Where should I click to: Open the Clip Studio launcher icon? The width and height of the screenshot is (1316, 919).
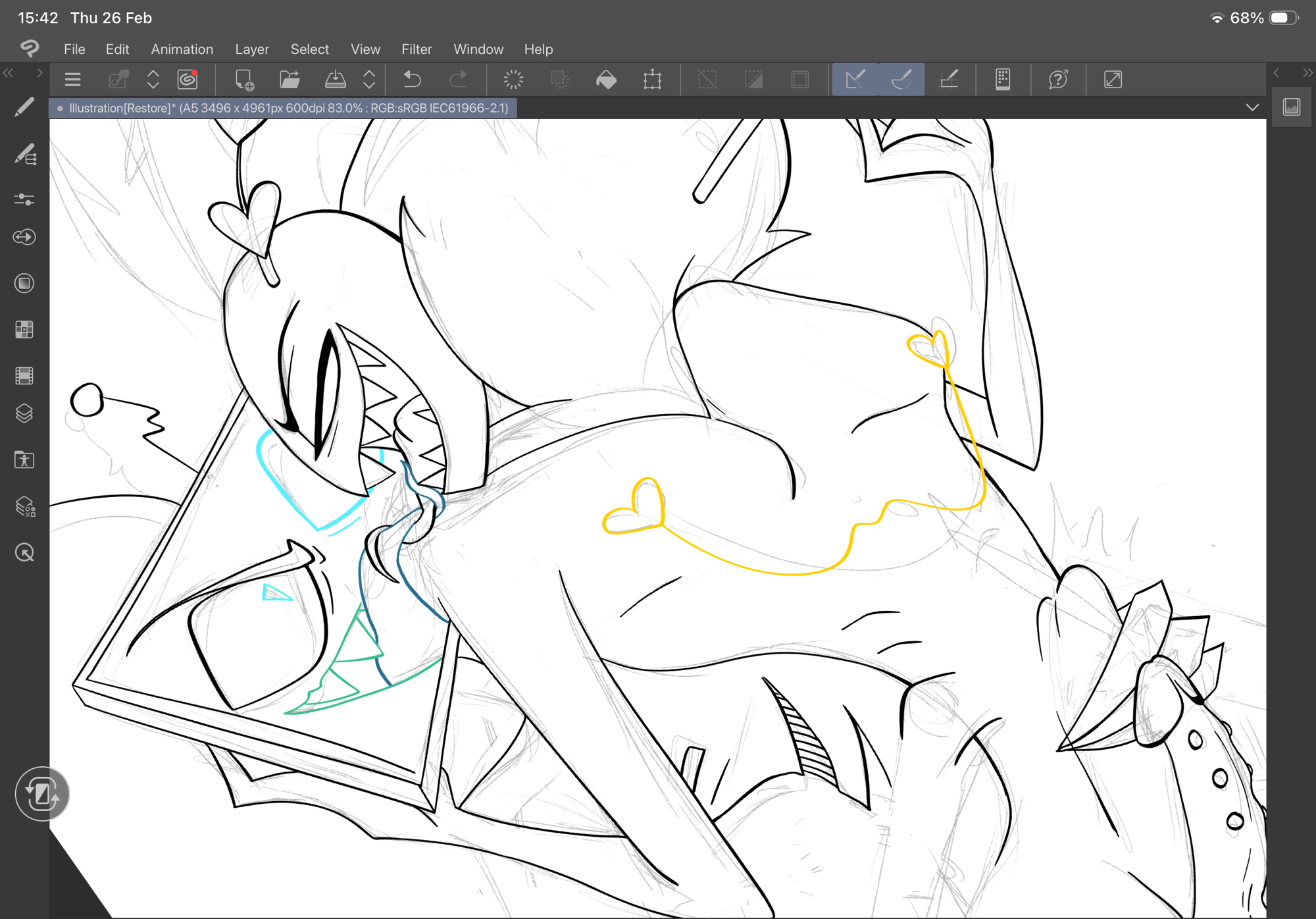[x=188, y=80]
